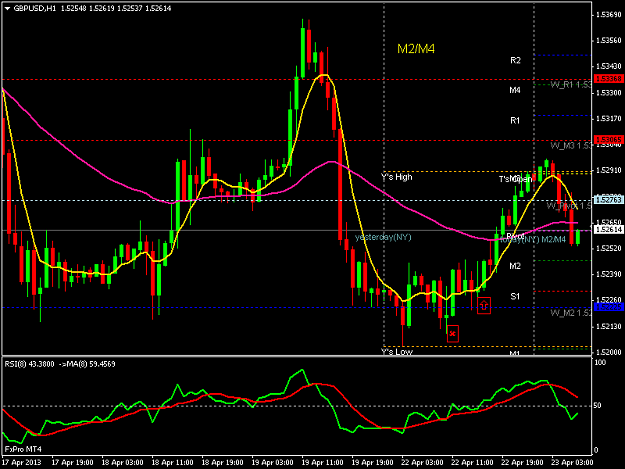The image size is (625, 469).
Task: Click the FxPro MT4 label in RSI pane
Action: click(x=23, y=449)
